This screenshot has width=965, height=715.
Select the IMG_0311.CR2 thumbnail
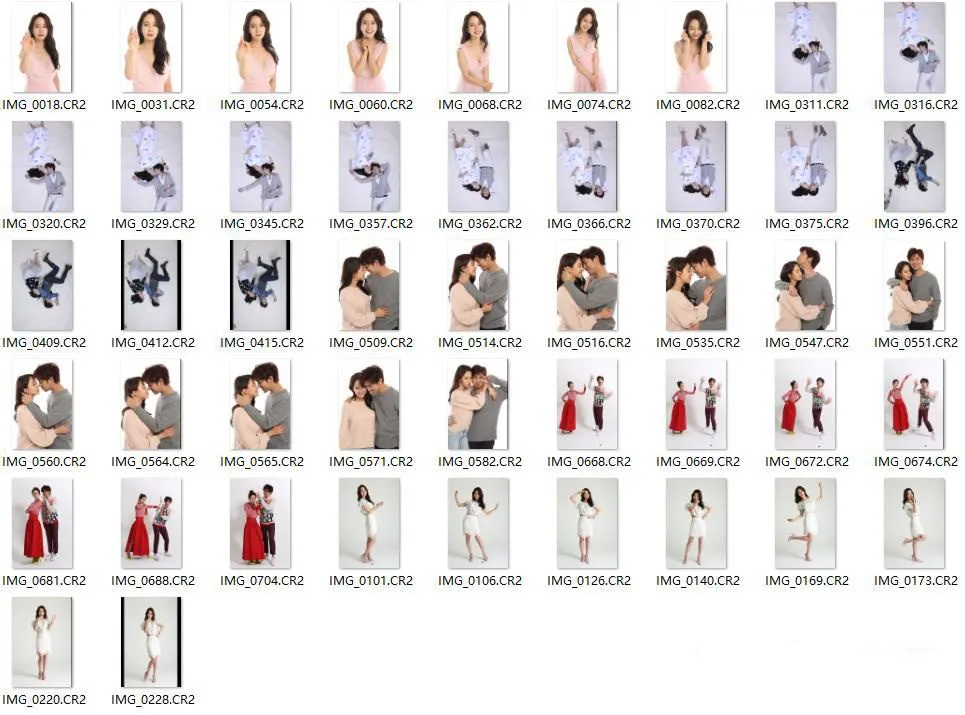[x=805, y=47]
